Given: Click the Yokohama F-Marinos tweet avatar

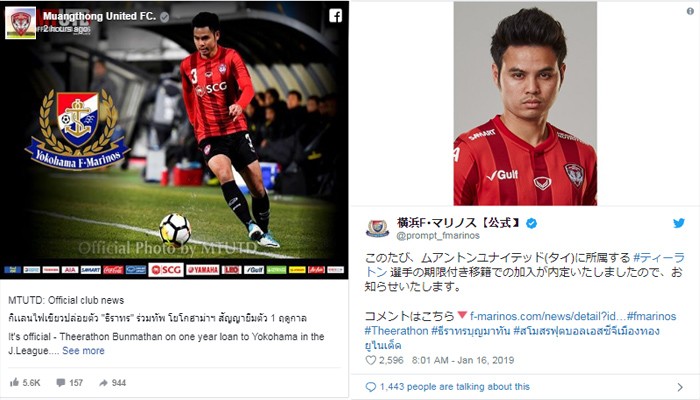Looking at the screenshot, I should click(377, 228).
